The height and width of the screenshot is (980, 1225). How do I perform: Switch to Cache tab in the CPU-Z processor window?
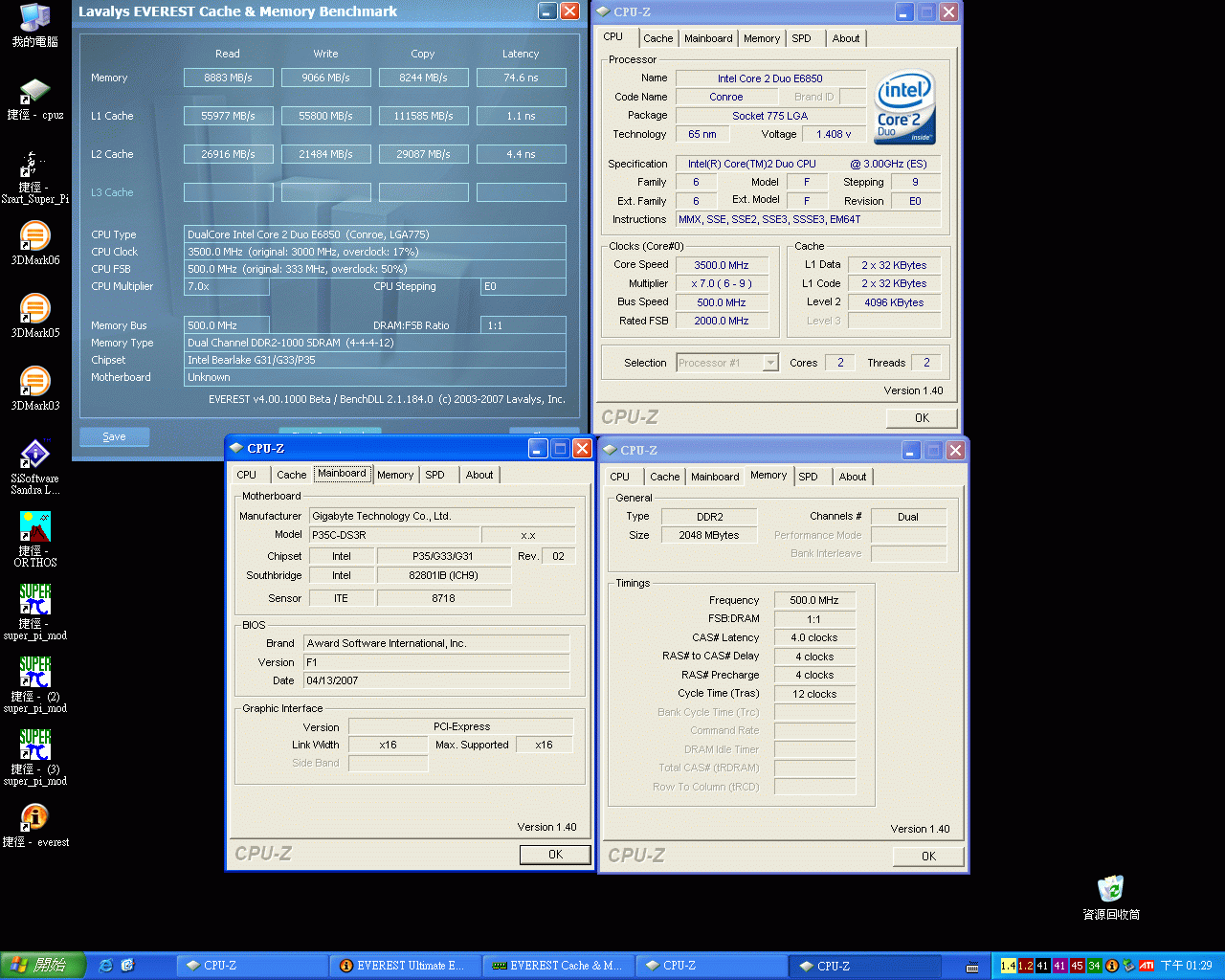tap(657, 38)
